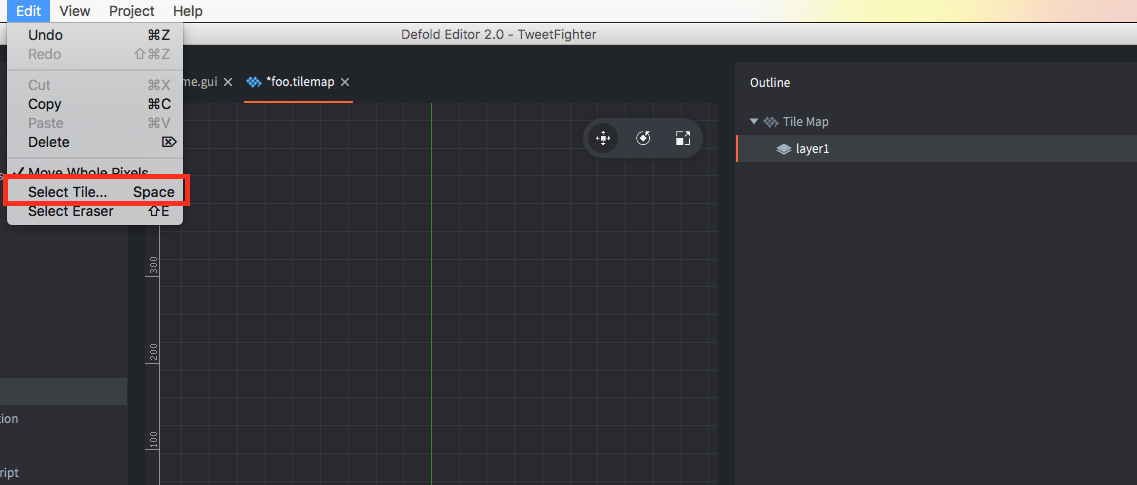This screenshot has height=485, width=1137.
Task: Select the Rotate tool icon
Action: [x=642, y=138]
